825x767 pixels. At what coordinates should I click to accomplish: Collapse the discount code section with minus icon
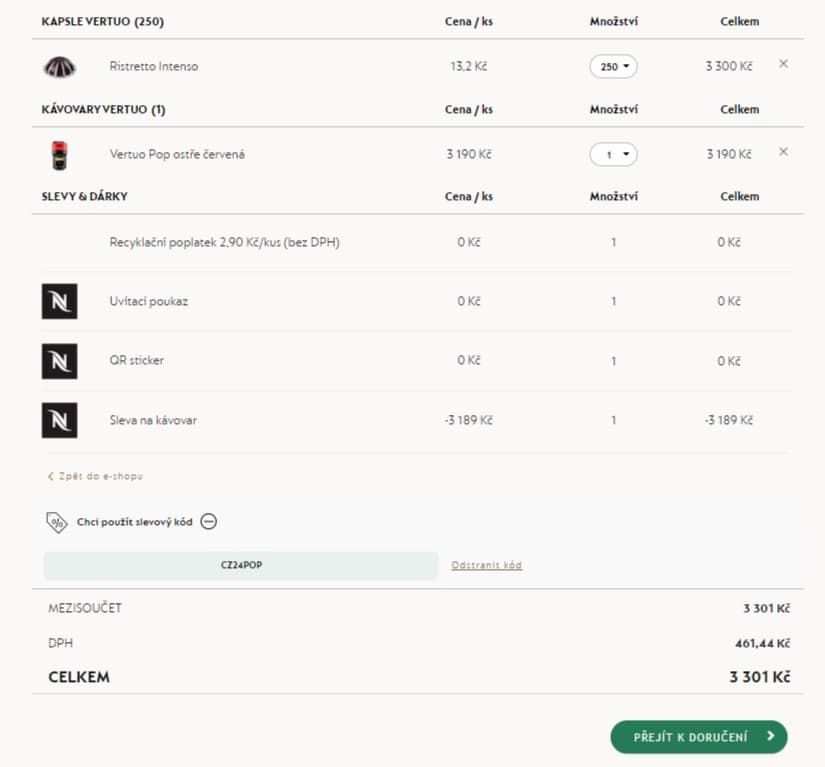tap(209, 522)
